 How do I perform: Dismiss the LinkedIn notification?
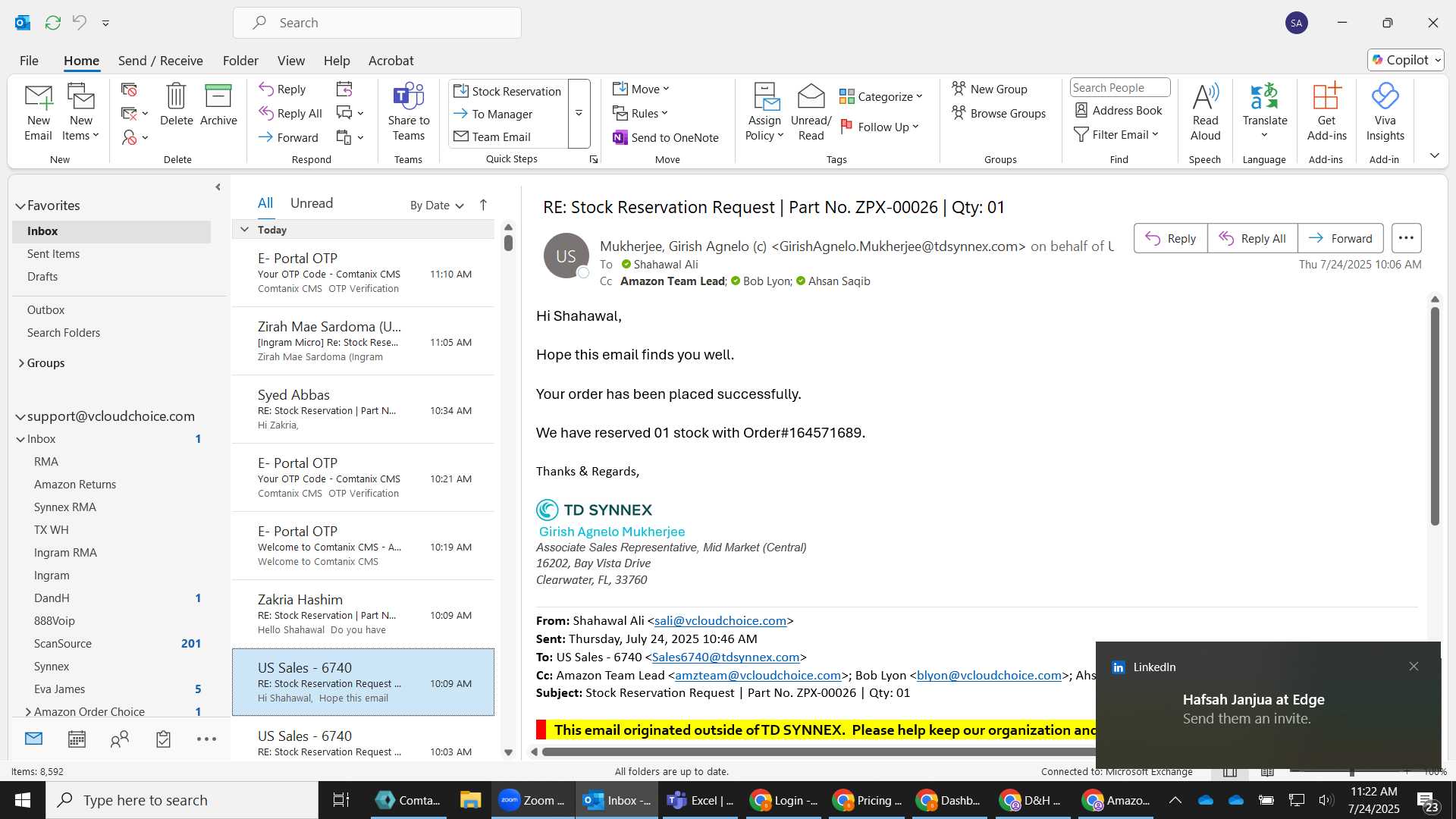coord(1414,667)
